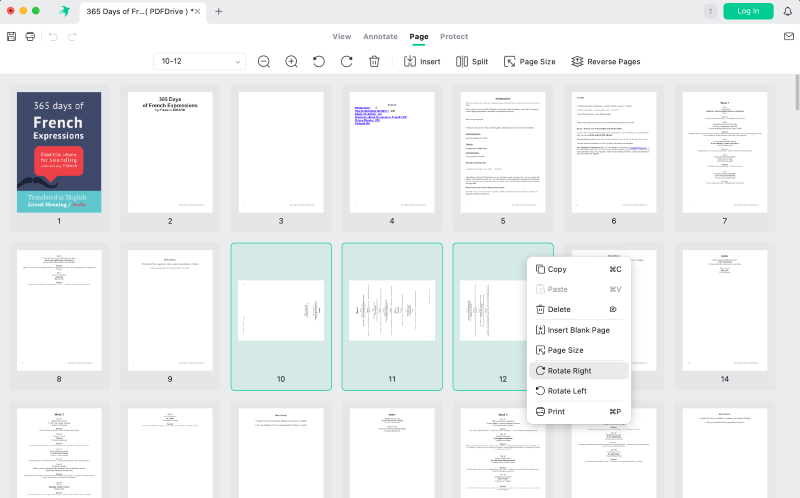This screenshot has height=498, width=800.
Task: Switch to the Annotate tab
Action: click(x=380, y=36)
